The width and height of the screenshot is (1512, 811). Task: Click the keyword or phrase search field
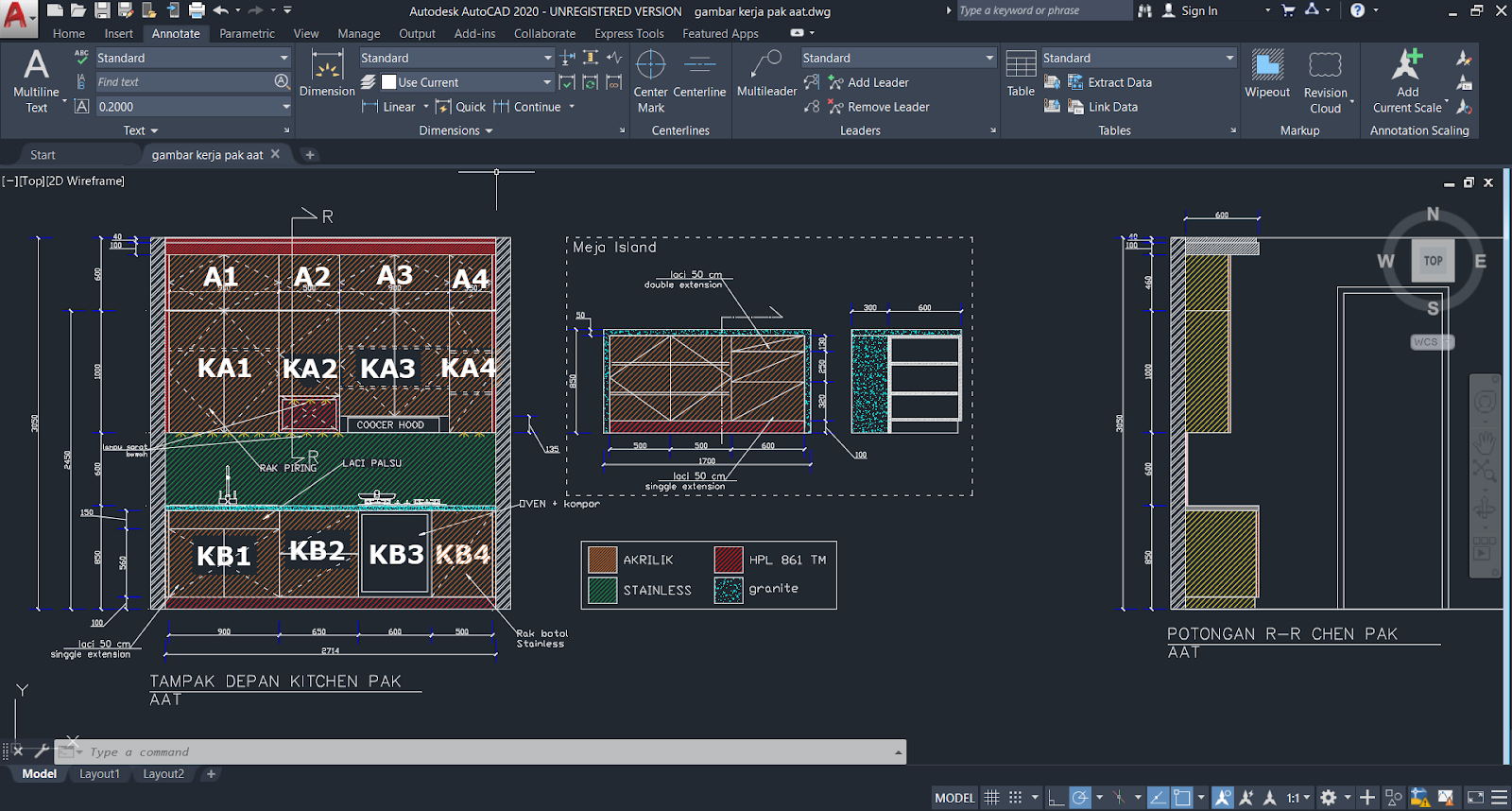coord(1043,10)
